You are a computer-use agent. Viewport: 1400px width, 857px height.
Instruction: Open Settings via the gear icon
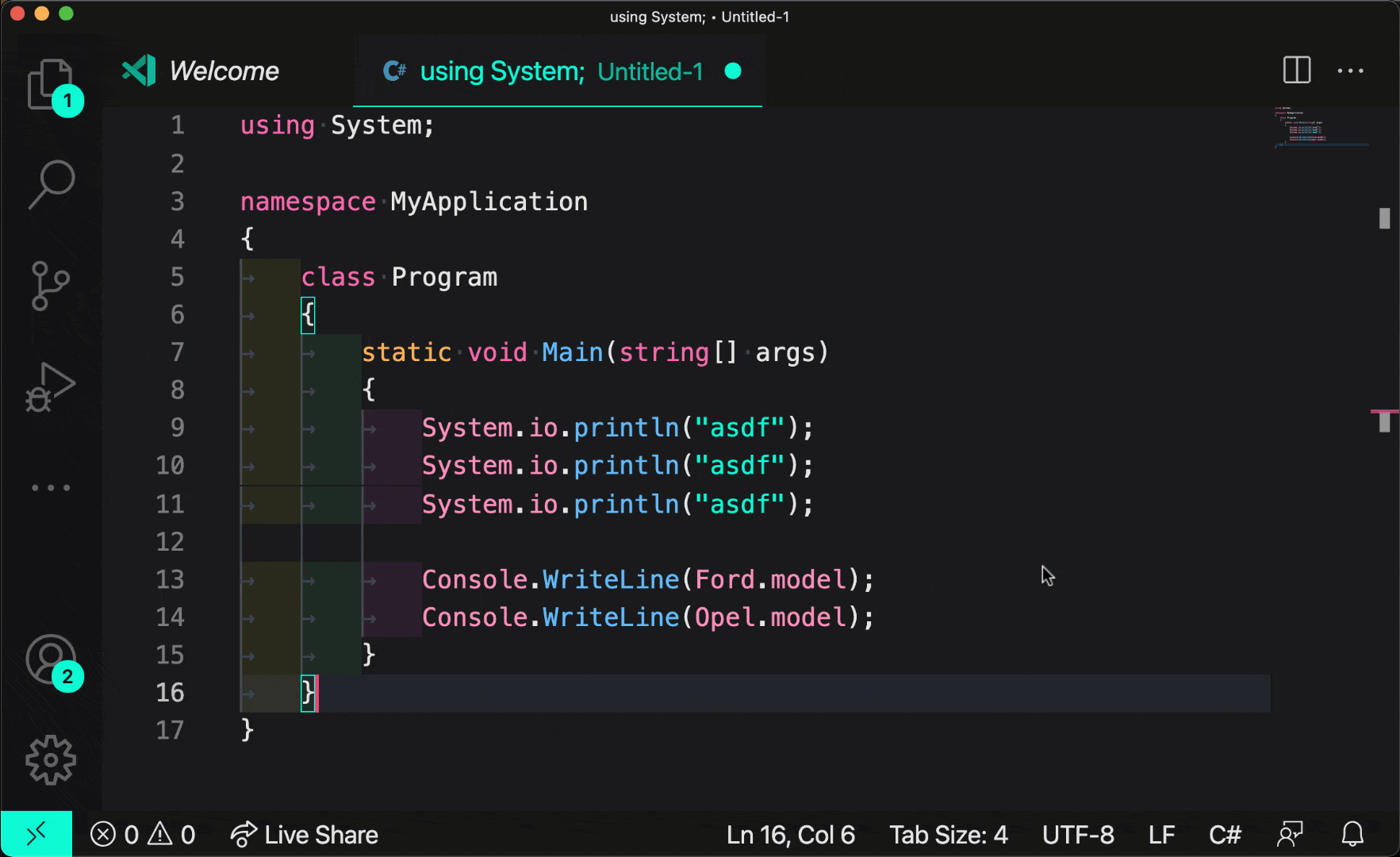pos(50,759)
